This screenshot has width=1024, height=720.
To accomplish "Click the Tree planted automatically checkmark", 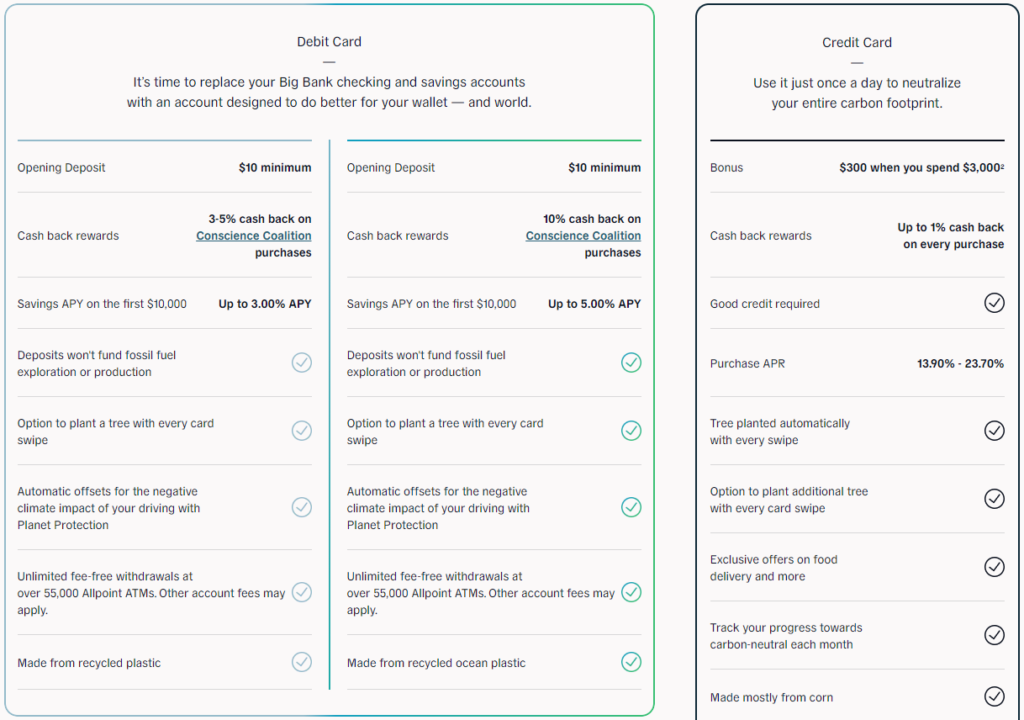I will pyautogui.click(x=994, y=430).
